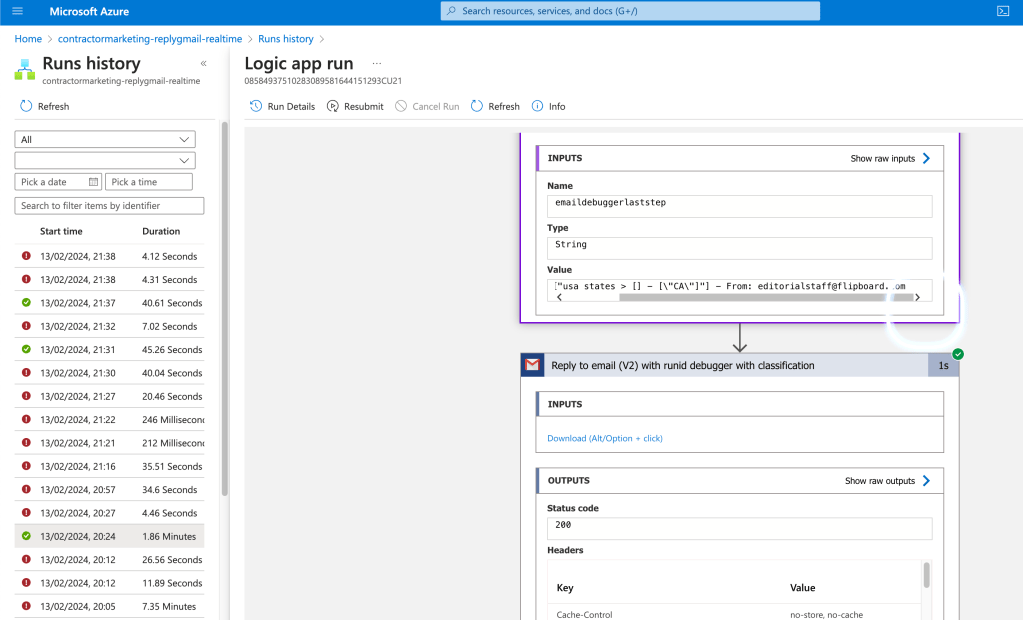Viewport: 1023px width, 620px height.
Task: Open the Azure portal hamburger menu
Action: click(x=18, y=11)
